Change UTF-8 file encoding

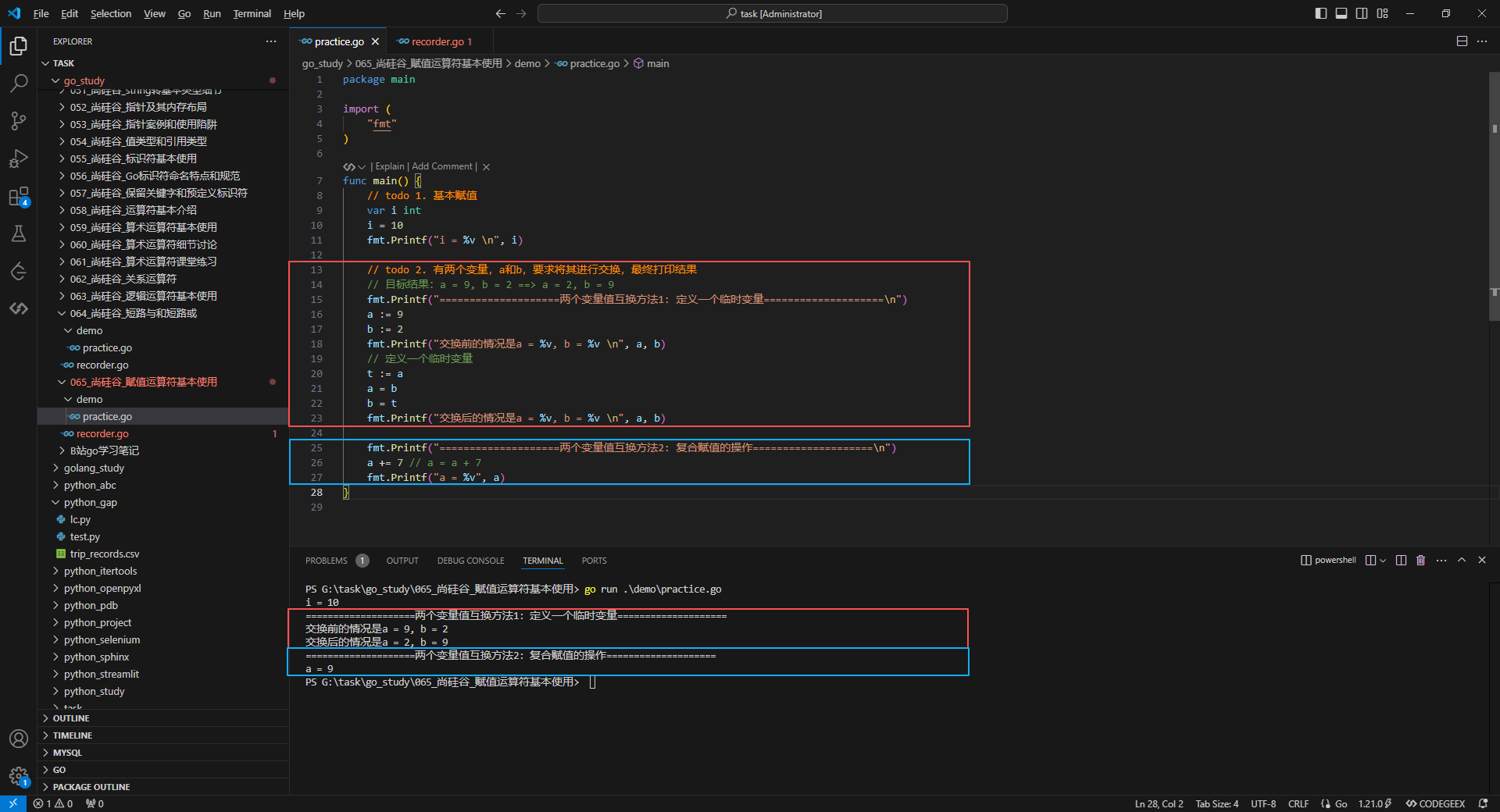coord(1263,803)
